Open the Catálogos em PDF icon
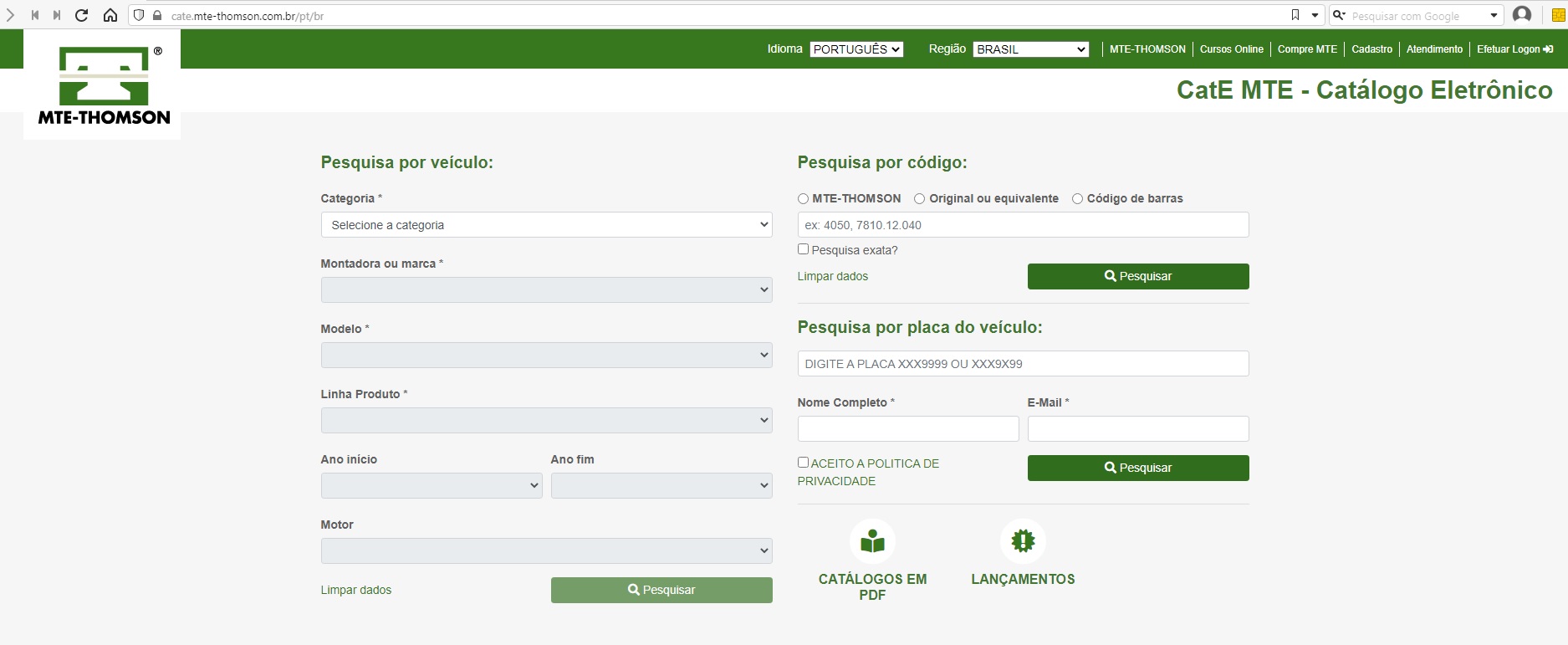Viewport: 1568px width, 645px height. click(x=872, y=541)
